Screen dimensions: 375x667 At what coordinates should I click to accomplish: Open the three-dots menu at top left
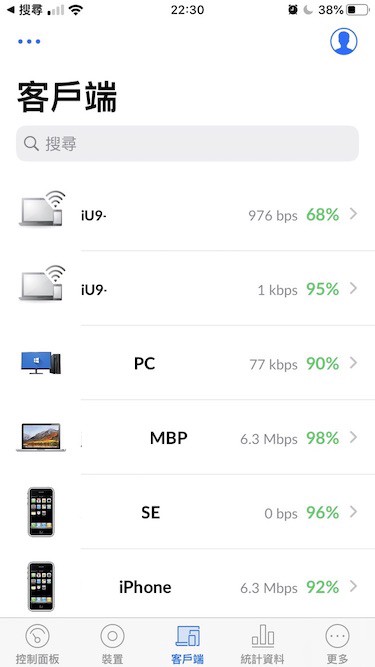click(29, 42)
